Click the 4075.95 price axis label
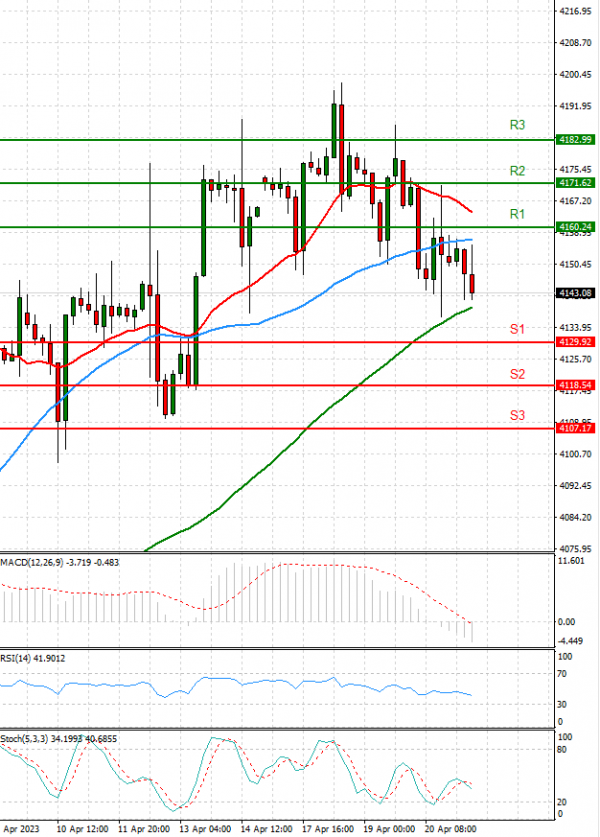Image resolution: width=600 pixels, height=837 pixels. pos(575,548)
